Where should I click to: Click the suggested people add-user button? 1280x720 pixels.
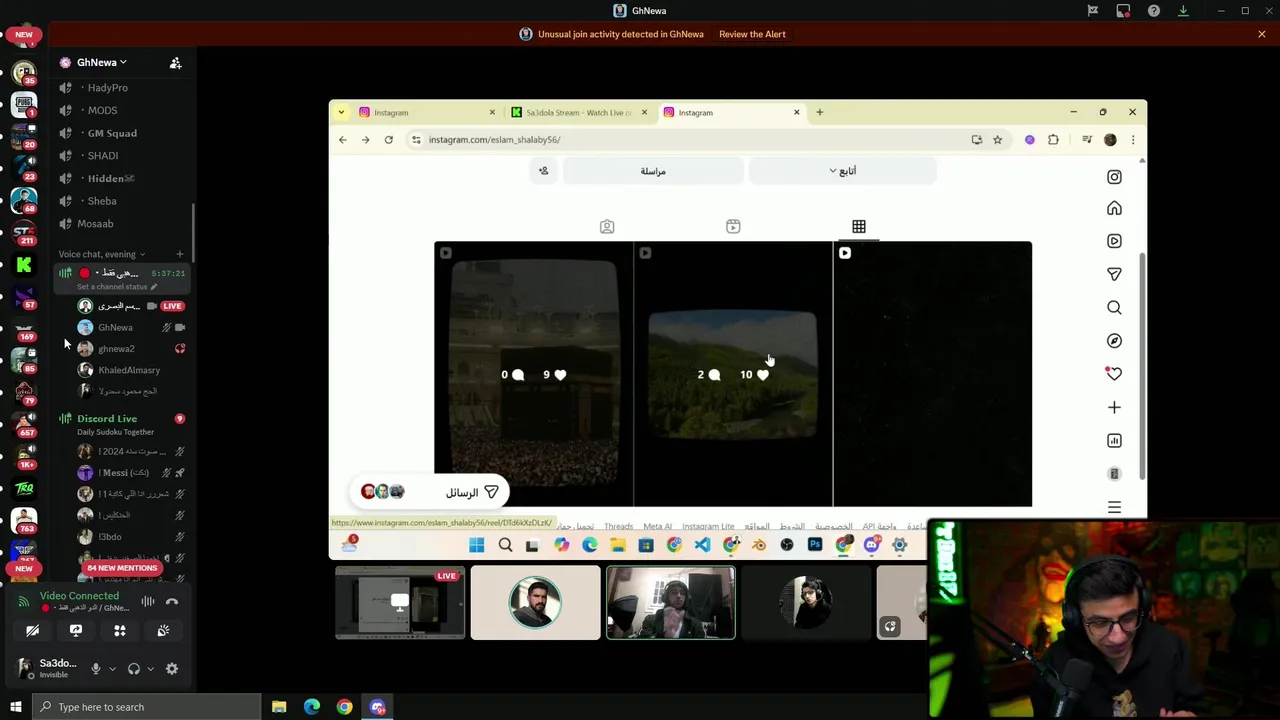coord(544,171)
